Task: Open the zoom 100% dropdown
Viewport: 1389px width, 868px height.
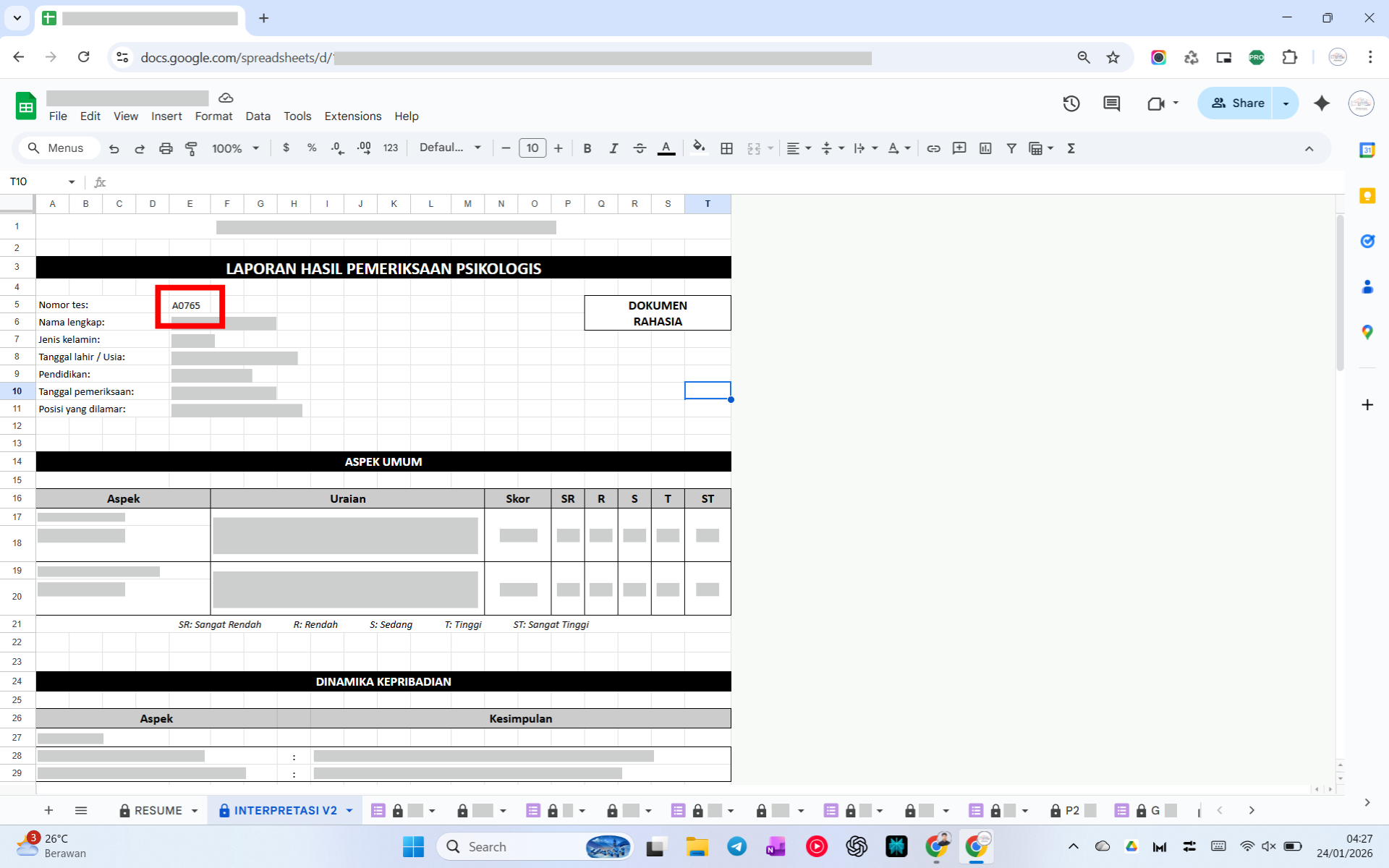Action: [x=235, y=148]
